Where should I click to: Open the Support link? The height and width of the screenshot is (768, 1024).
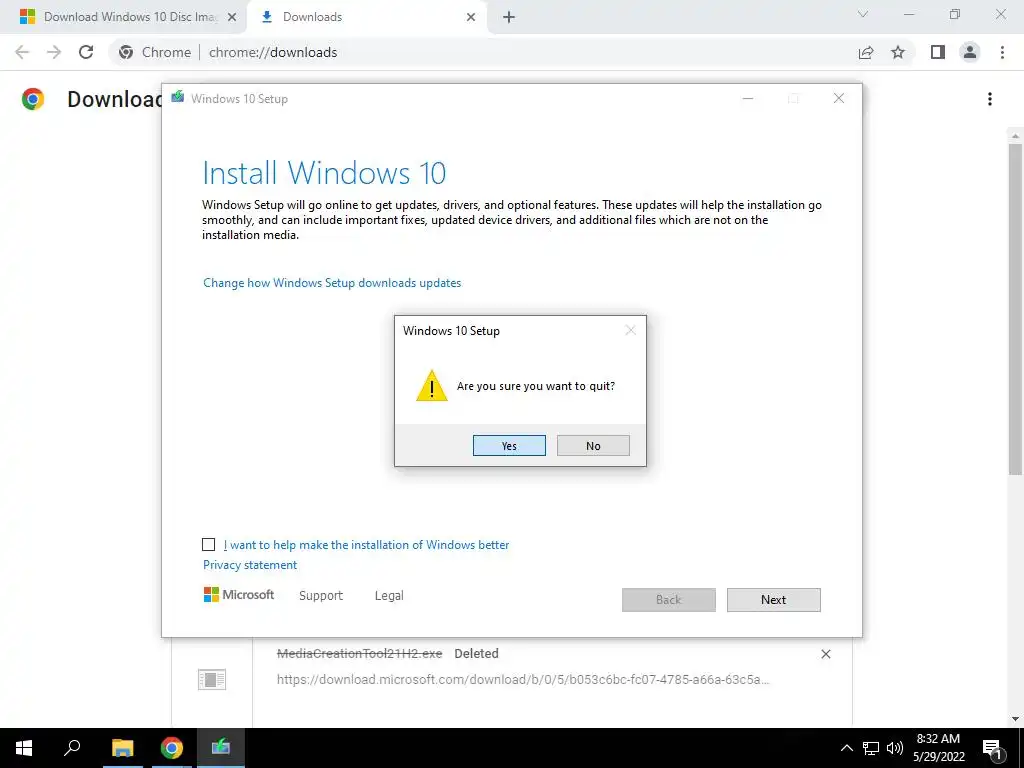pos(321,596)
